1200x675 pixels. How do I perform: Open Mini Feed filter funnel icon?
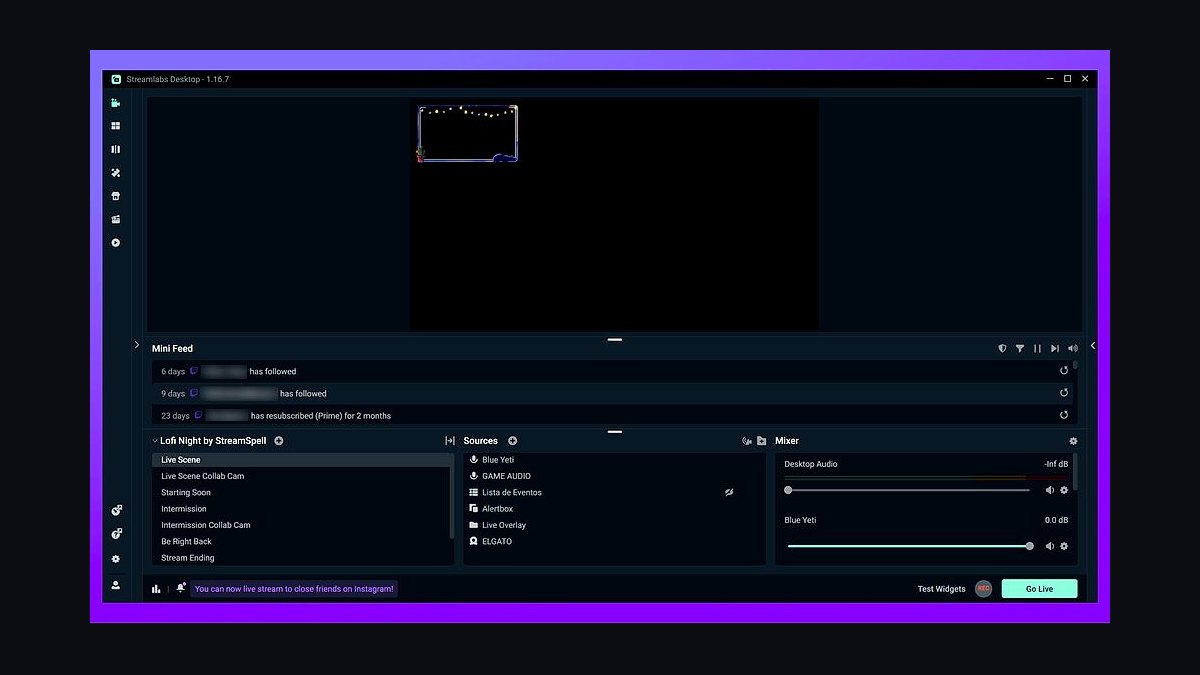(1020, 349)
